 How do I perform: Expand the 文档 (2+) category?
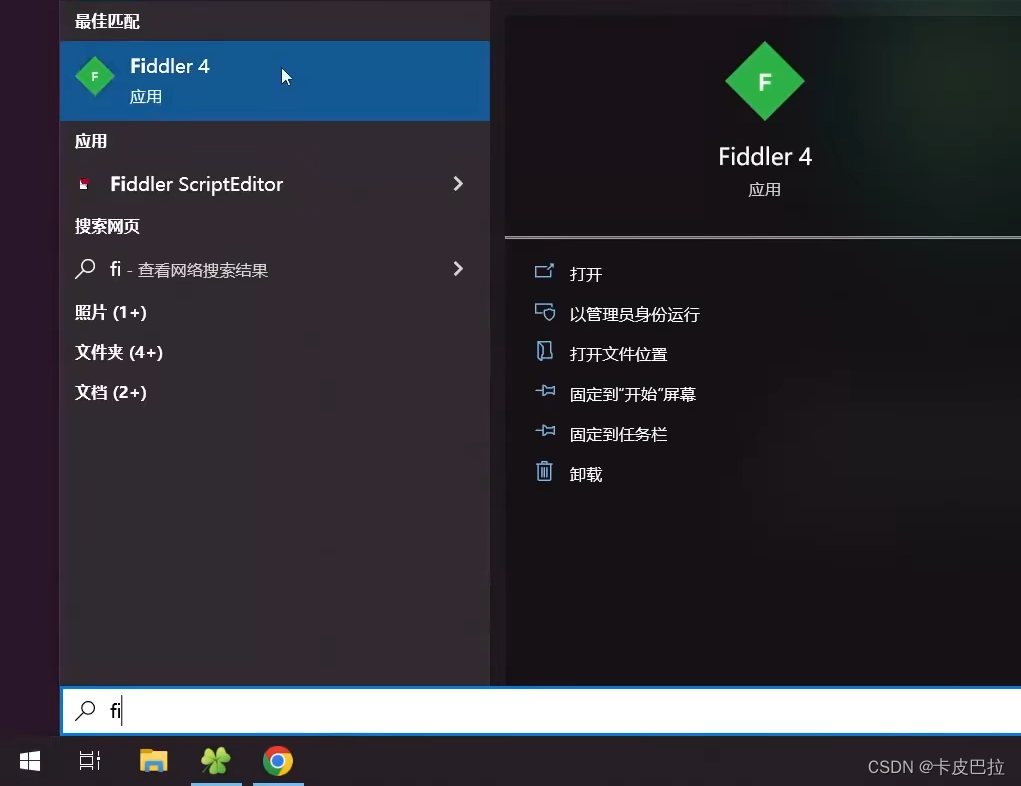click(111, 393)
